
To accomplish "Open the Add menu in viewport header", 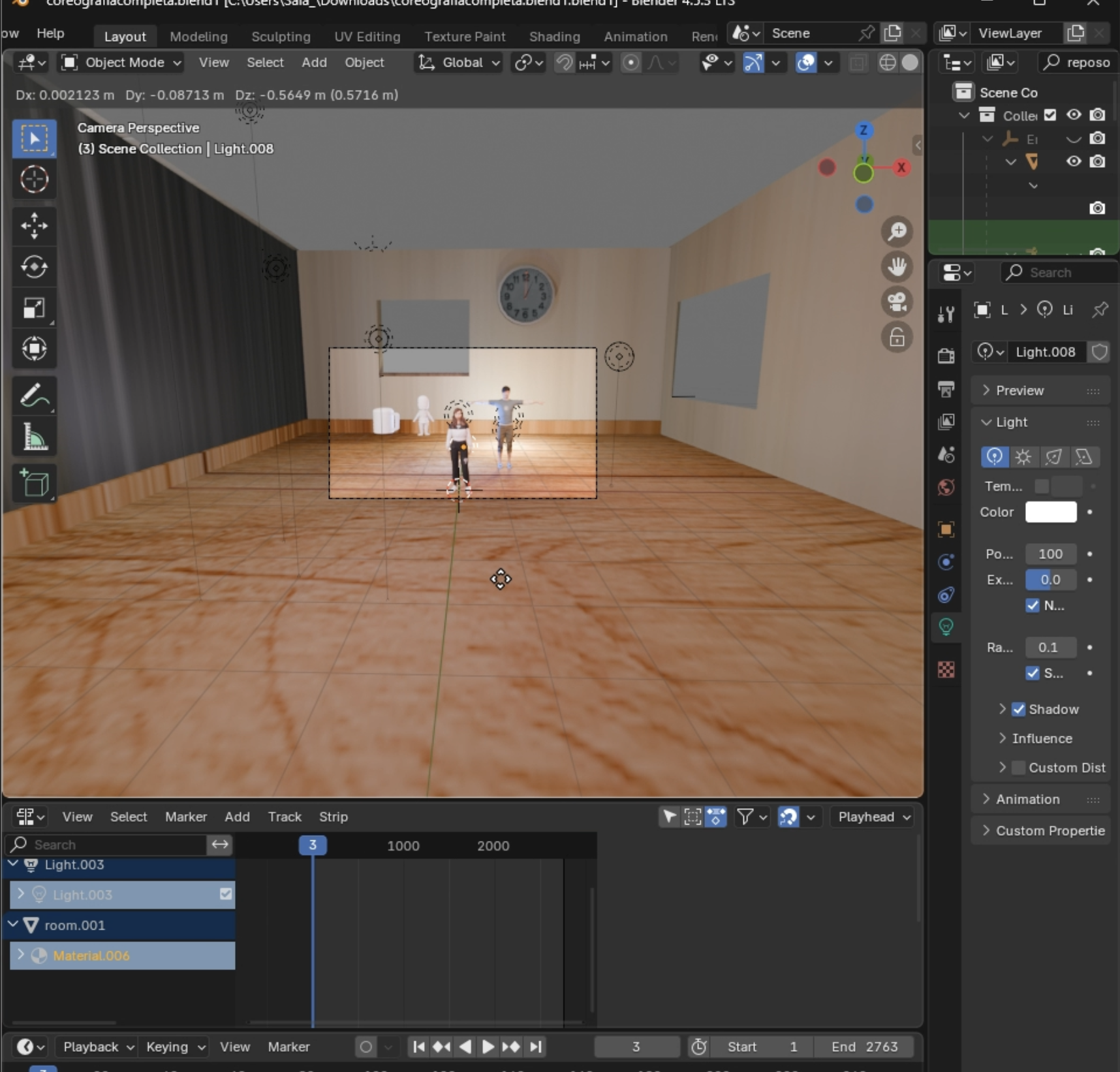I will [314, 63].
